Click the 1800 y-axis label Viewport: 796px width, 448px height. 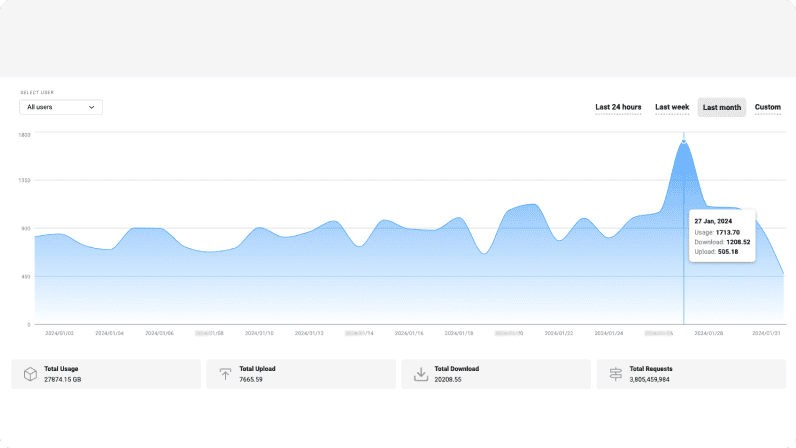pos(25,133)
